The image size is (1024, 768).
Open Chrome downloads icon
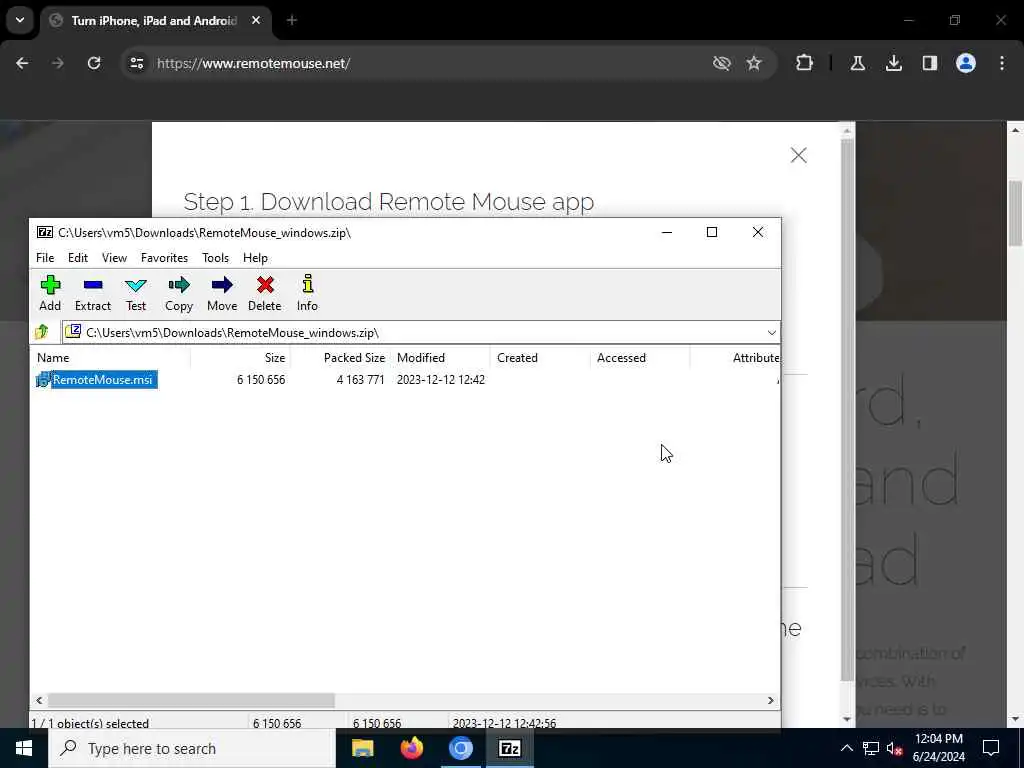[893, 63]
